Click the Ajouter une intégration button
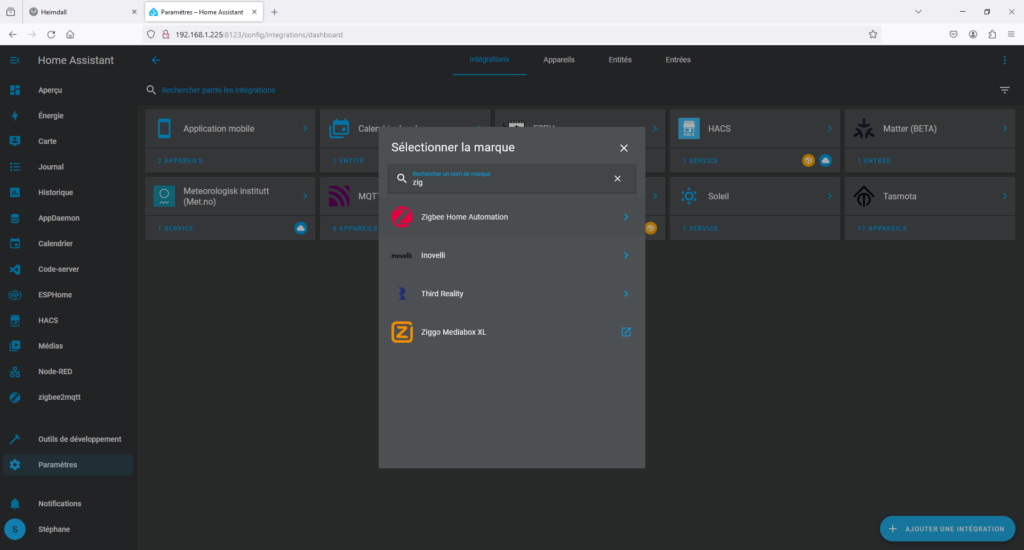Screen dimensions: 1024x550 pyautogui.click(x=947, y=528)
